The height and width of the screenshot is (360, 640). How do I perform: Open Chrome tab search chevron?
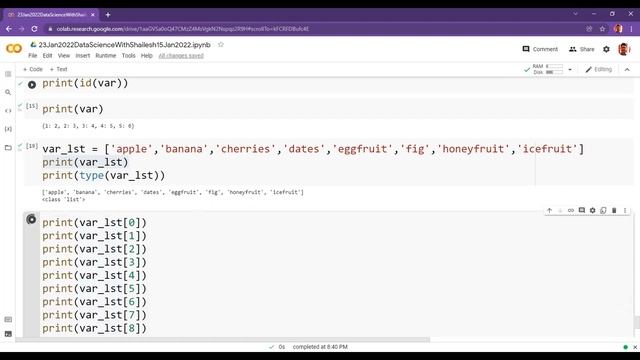pyautogui.click(x=576, y=14)
